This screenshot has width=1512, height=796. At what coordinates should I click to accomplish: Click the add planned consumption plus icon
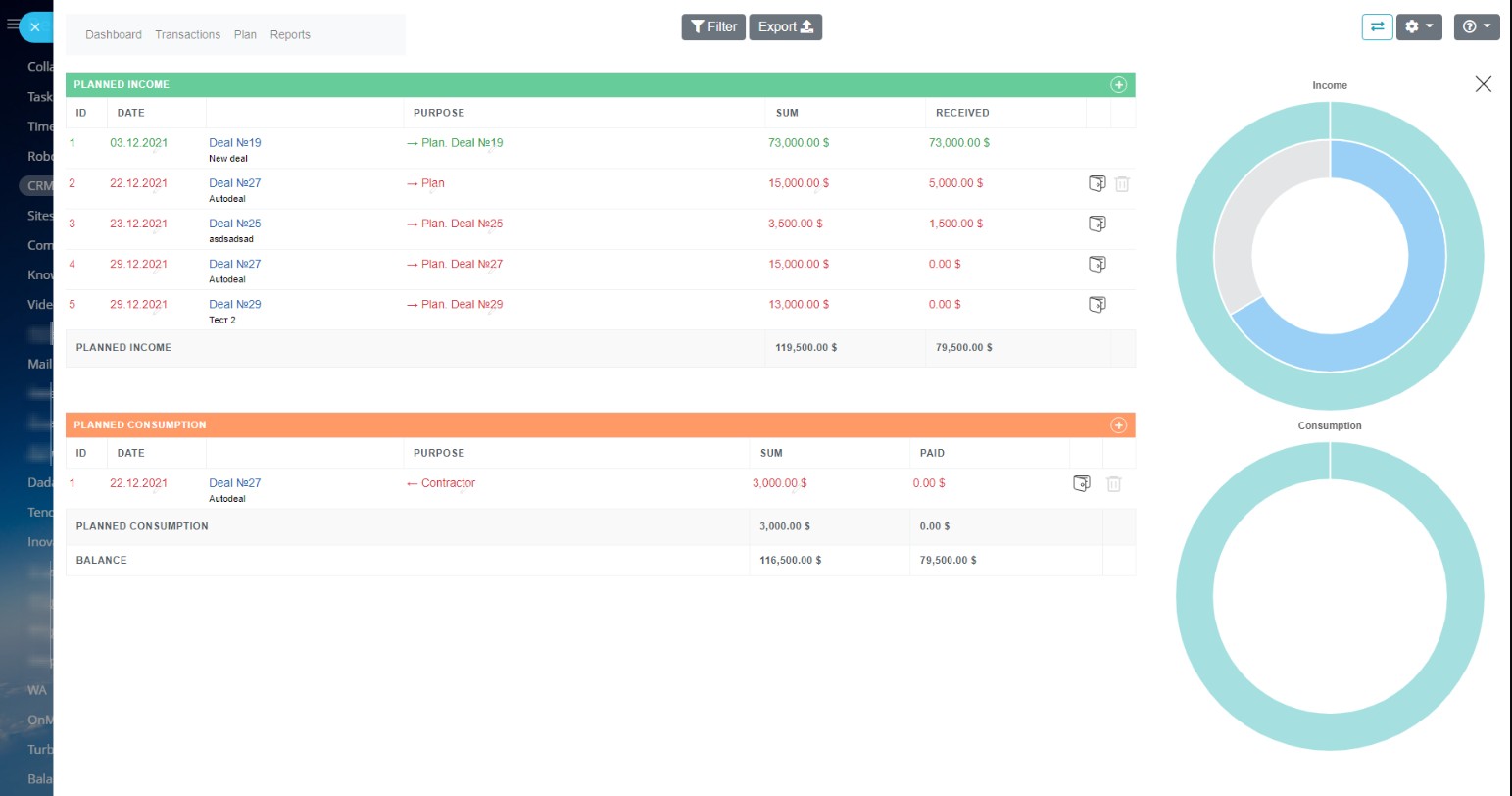click(1118, 425)
